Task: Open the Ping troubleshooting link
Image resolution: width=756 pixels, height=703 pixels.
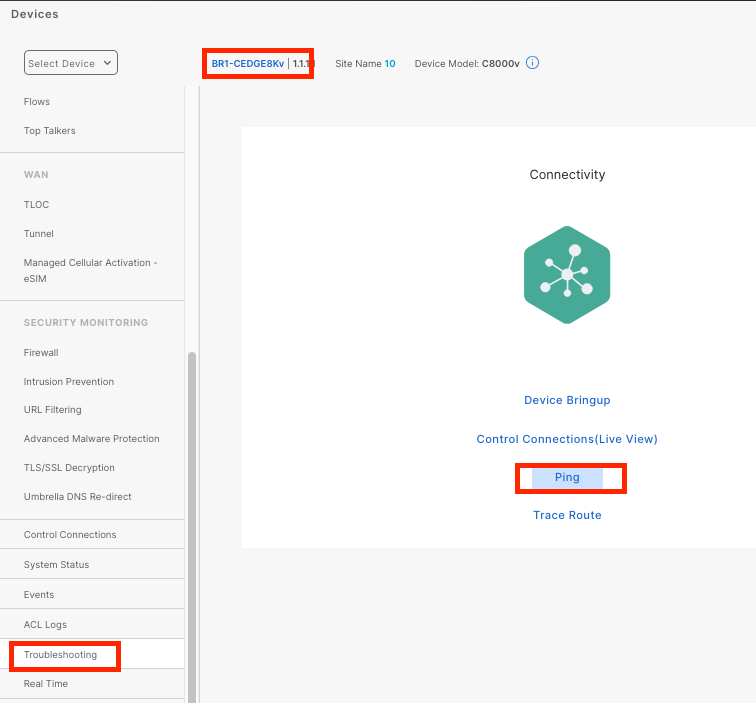Action: pos(567,478)
